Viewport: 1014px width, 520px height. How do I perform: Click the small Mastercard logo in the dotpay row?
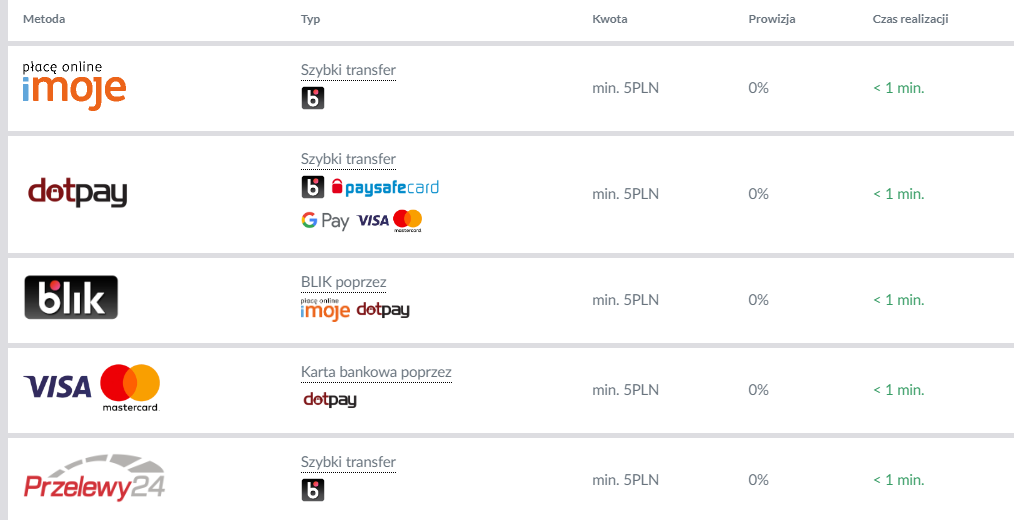[407, 221]
